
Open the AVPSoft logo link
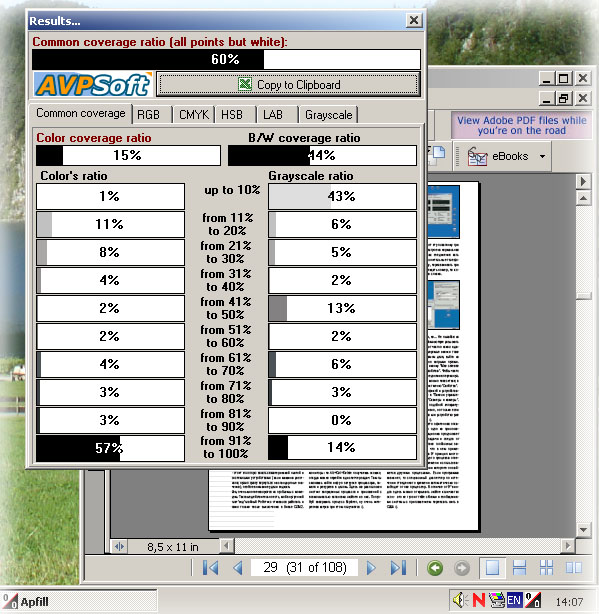93,84
